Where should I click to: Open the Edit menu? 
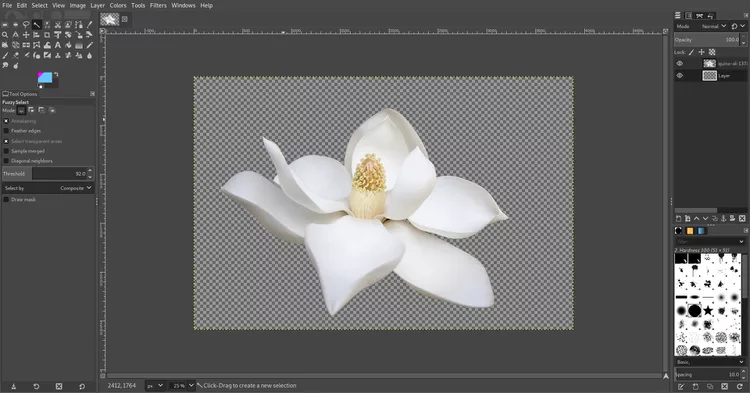[22, 5]
